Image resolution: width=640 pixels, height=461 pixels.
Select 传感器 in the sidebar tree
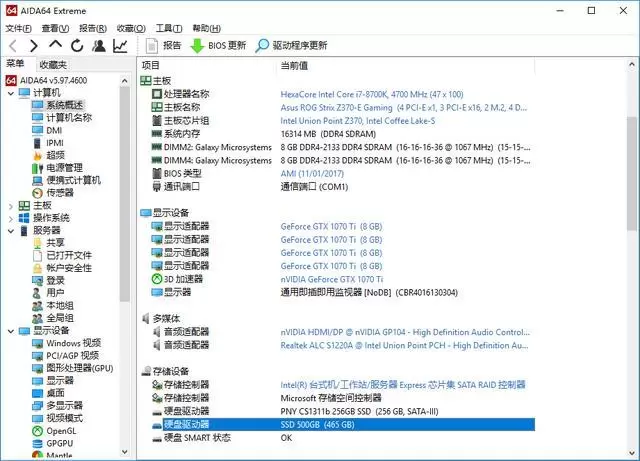click(x=60, y=193)
